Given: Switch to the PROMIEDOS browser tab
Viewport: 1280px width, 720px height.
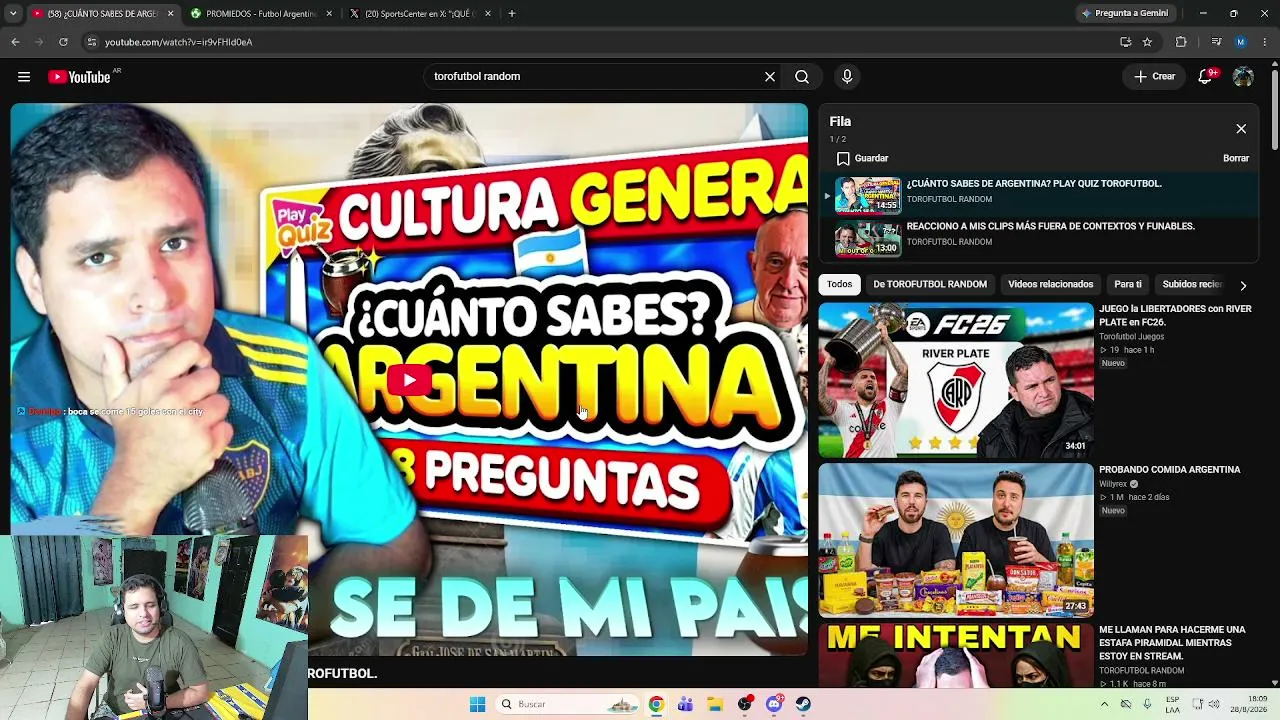Looking at the screenshot, I should (261, 14).
